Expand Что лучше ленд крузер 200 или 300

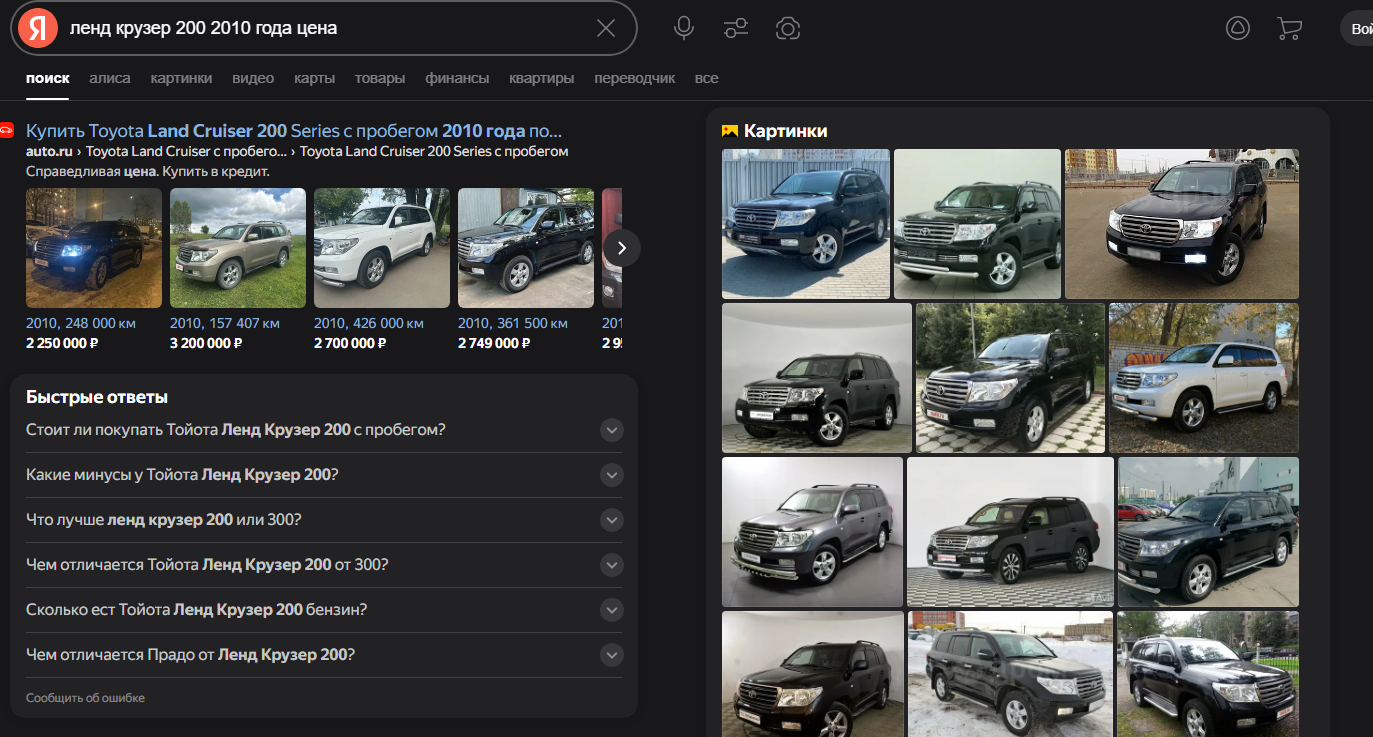tap(324, 520)
